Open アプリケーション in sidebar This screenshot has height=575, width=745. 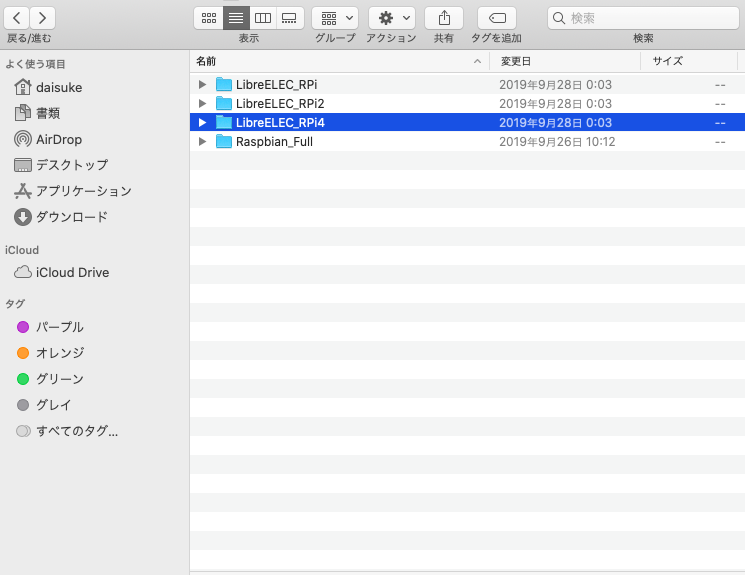[x=73, y=191]
